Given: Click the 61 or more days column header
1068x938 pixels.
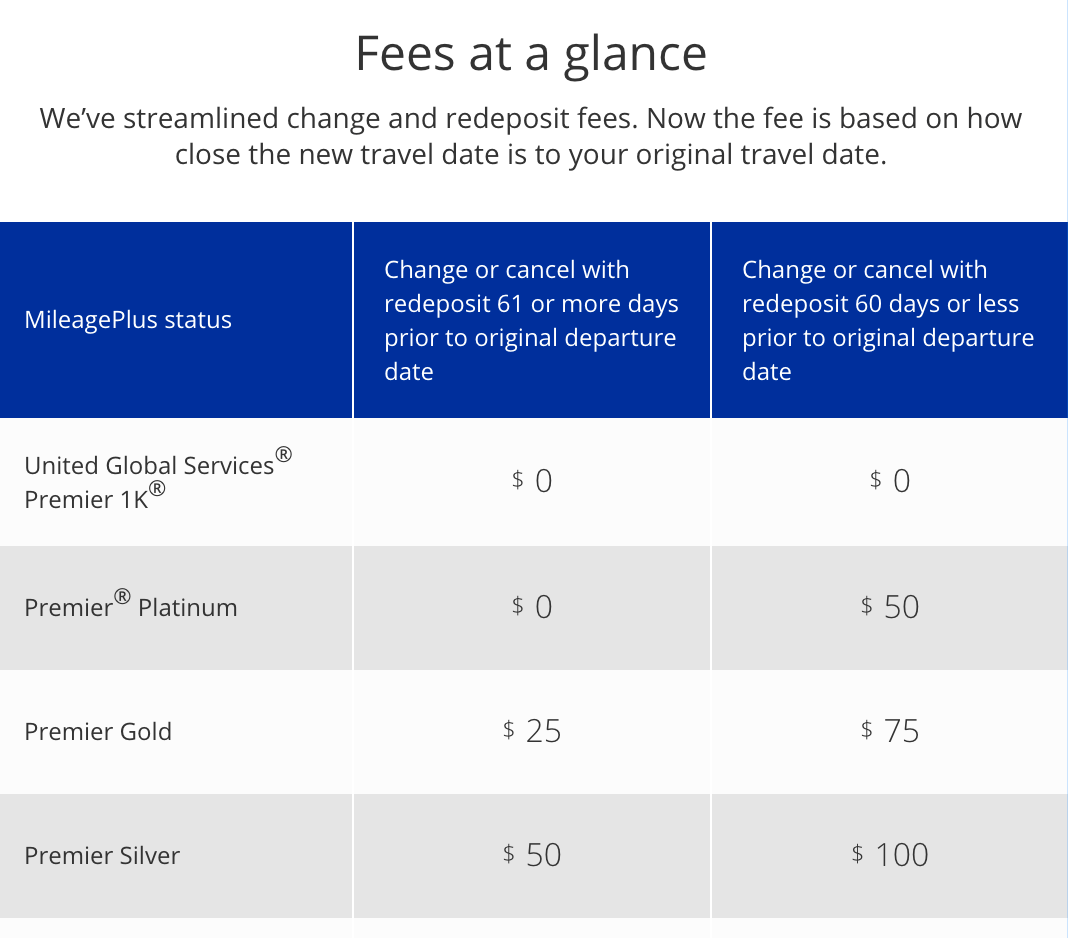Looking at the screenshot, I should 531,320.
